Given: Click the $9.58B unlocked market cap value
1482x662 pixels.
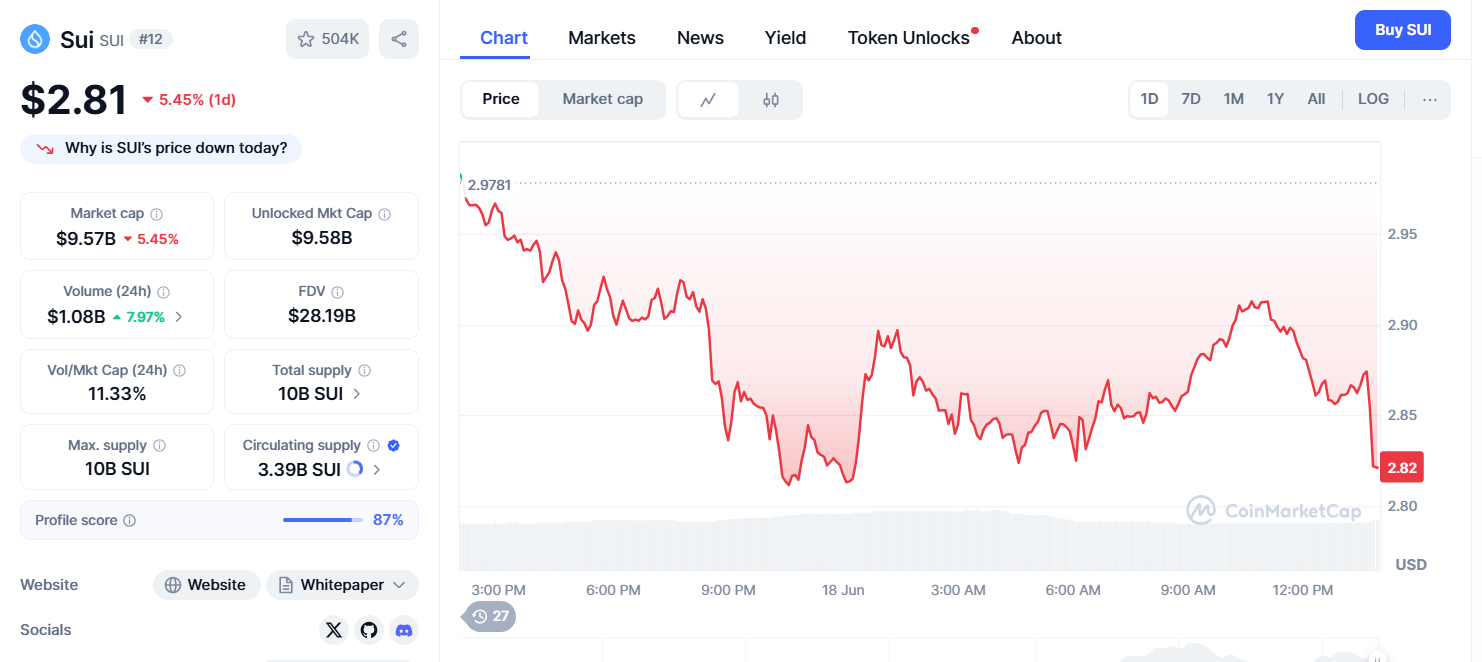Looking at the screenshot, I should pos(322,238).
